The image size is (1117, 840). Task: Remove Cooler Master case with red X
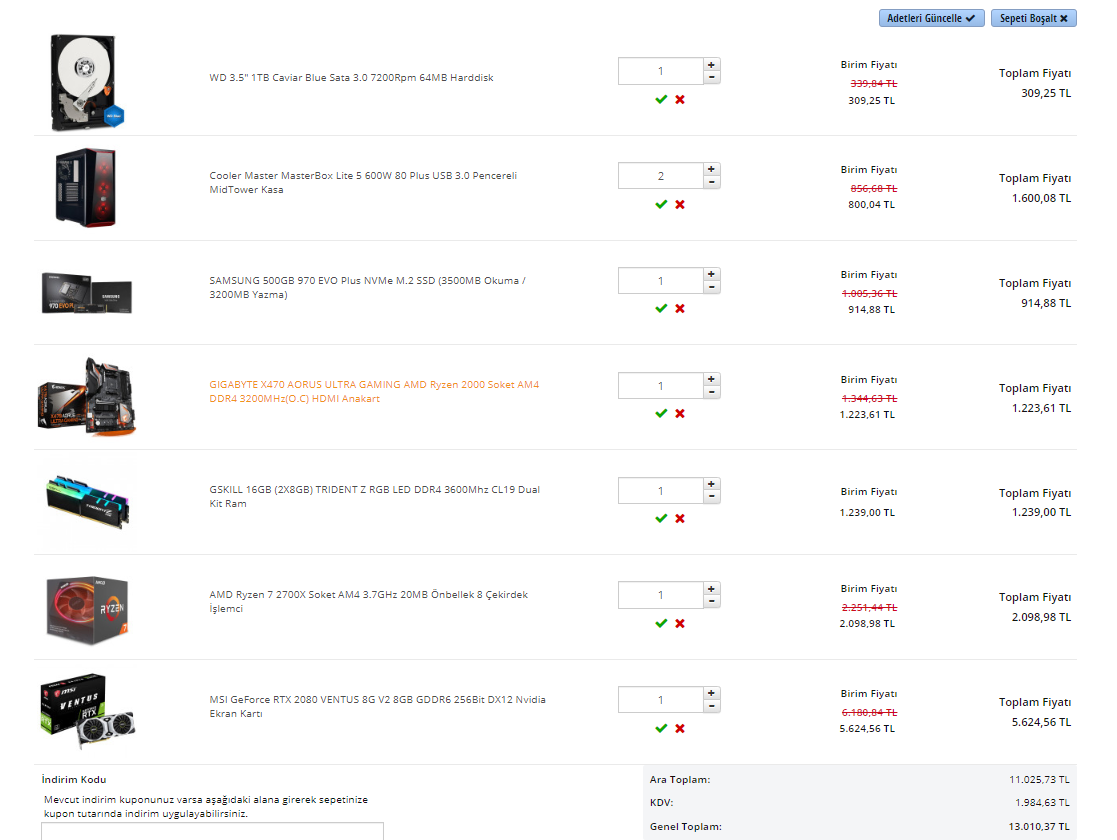(680, 204)
